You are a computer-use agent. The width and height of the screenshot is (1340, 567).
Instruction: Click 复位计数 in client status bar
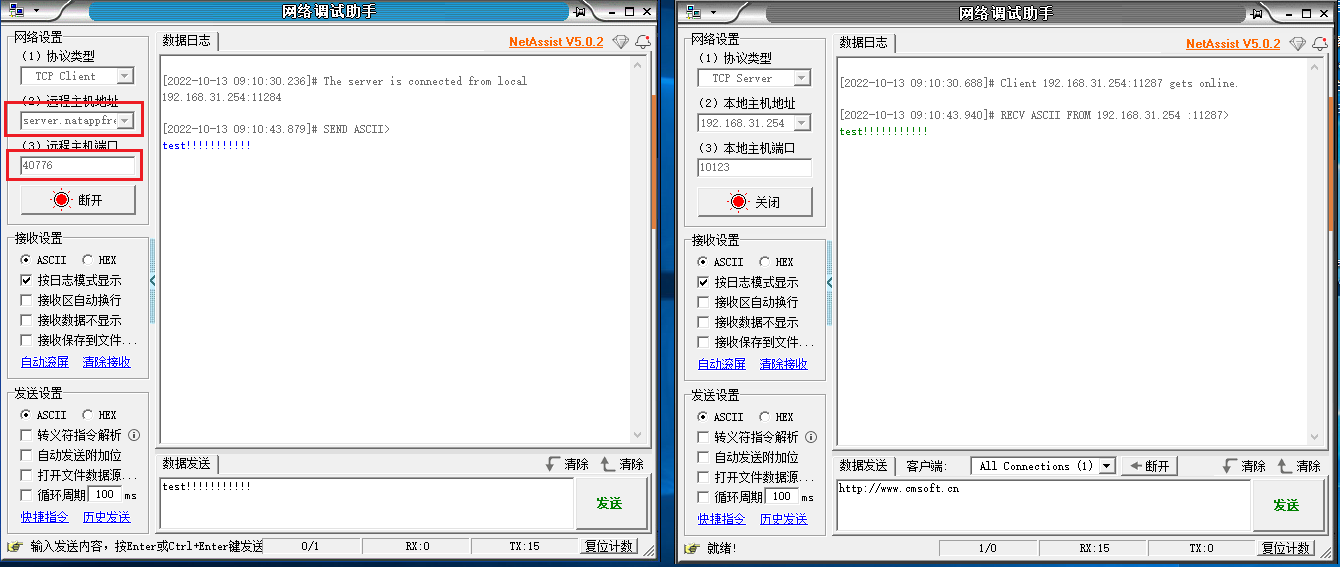pyautogui.click(x=608, y=546)
